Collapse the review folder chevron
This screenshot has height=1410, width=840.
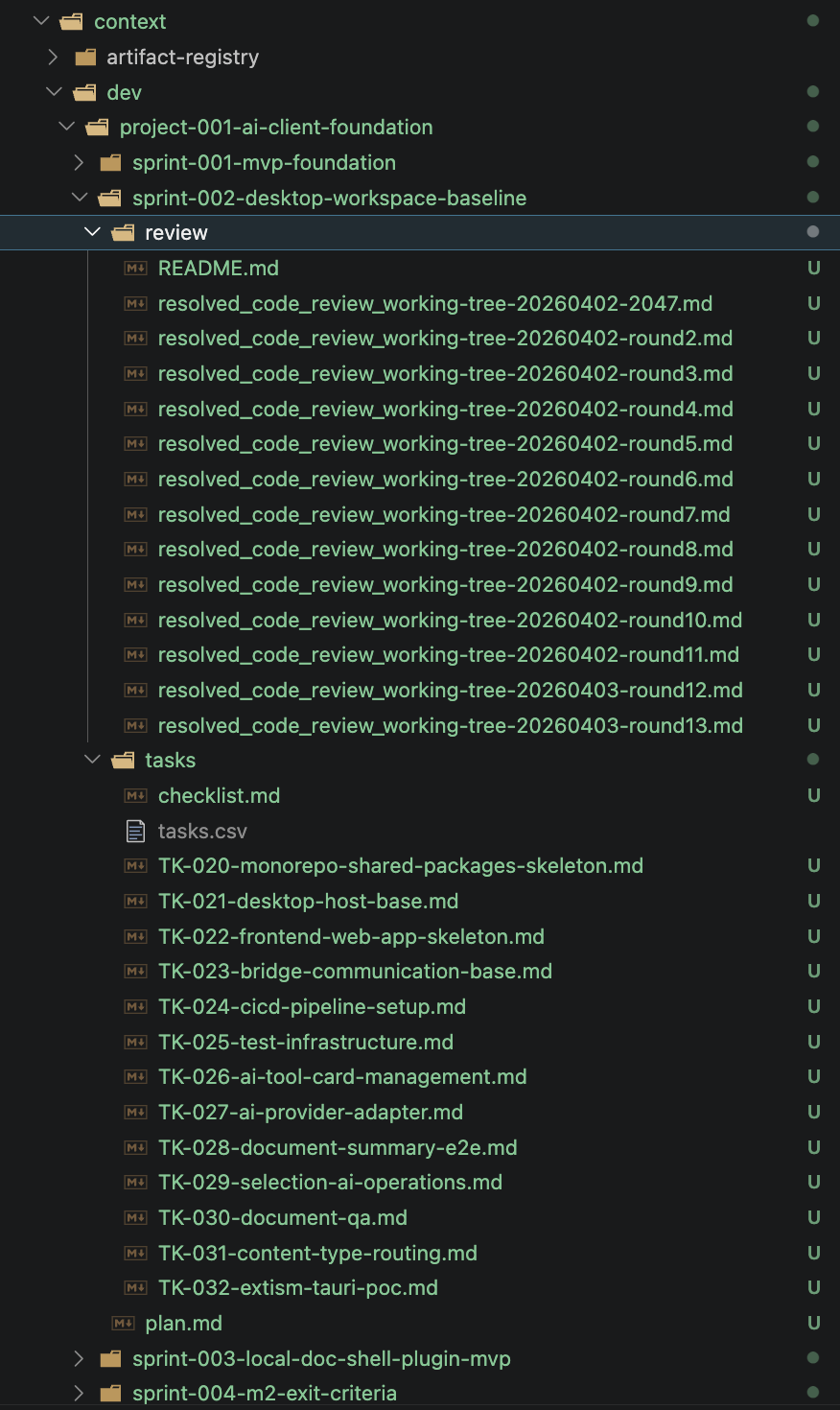tap(92, 233)
